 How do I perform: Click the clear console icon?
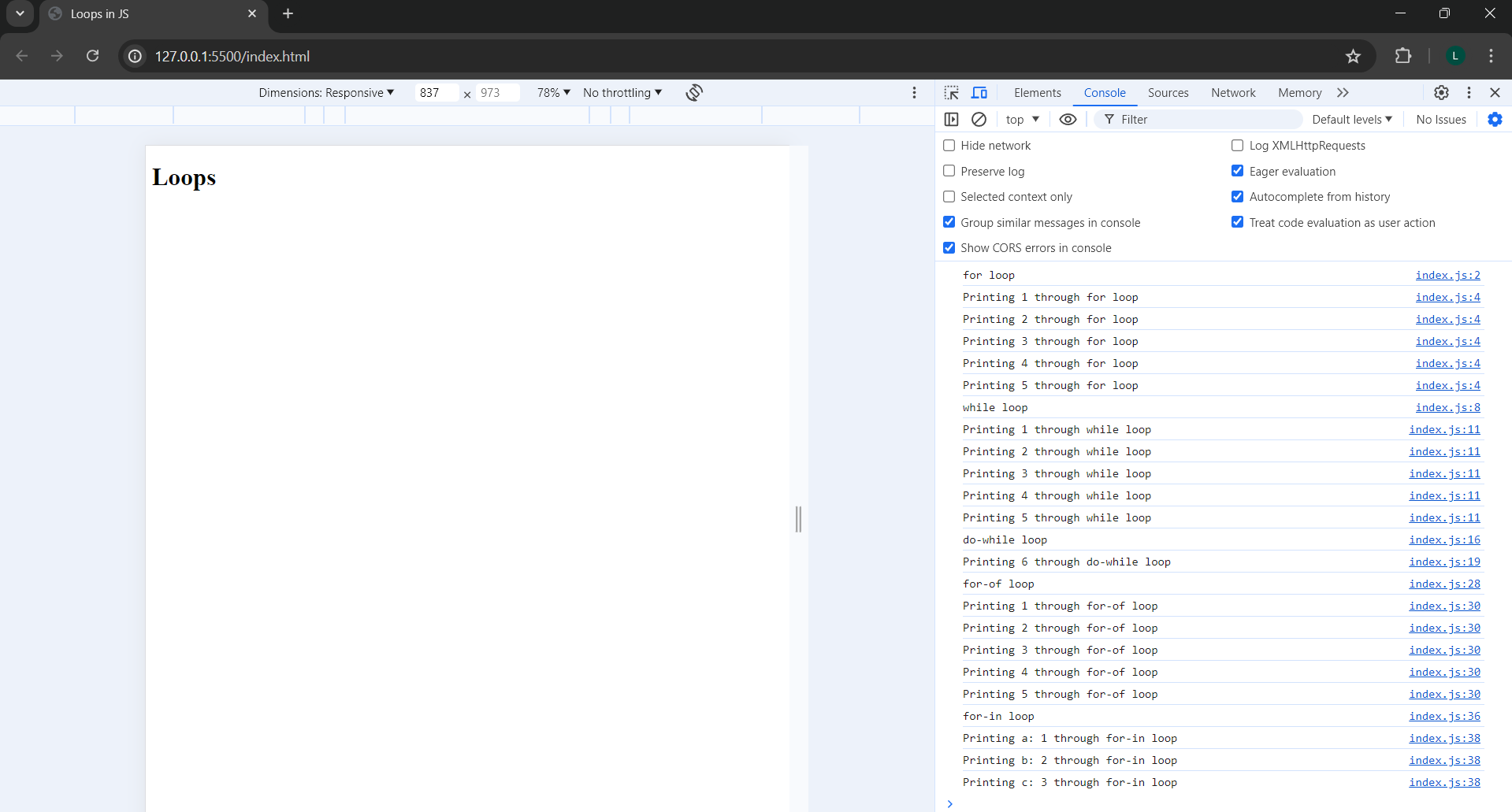pyautogui.click(x=979, y=120)
